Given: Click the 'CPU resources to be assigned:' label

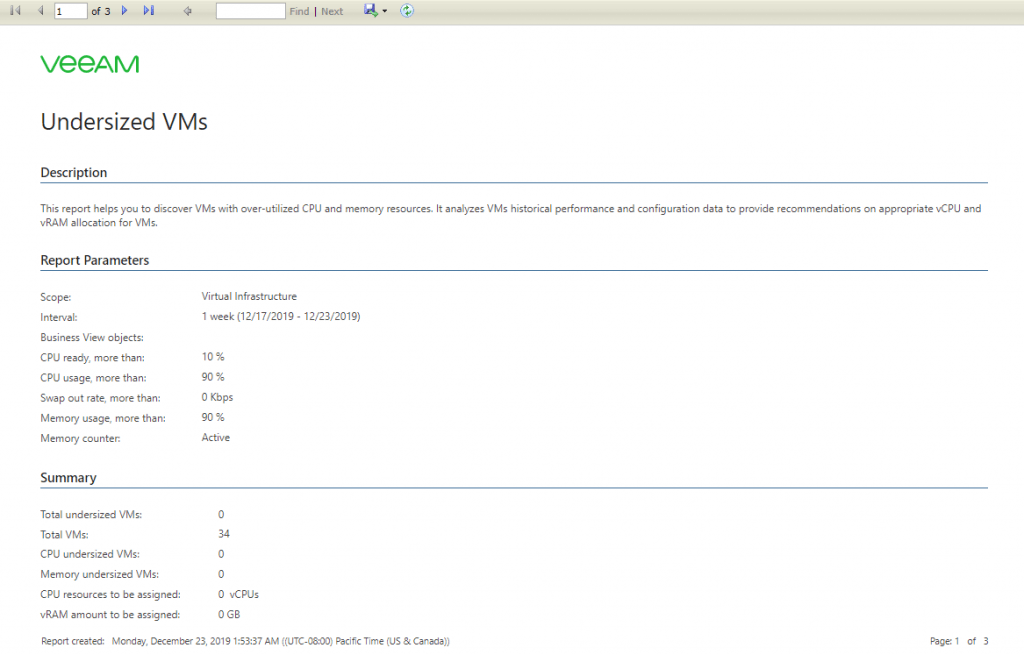Looking at the screenshot, I should [x=110, y=595].
